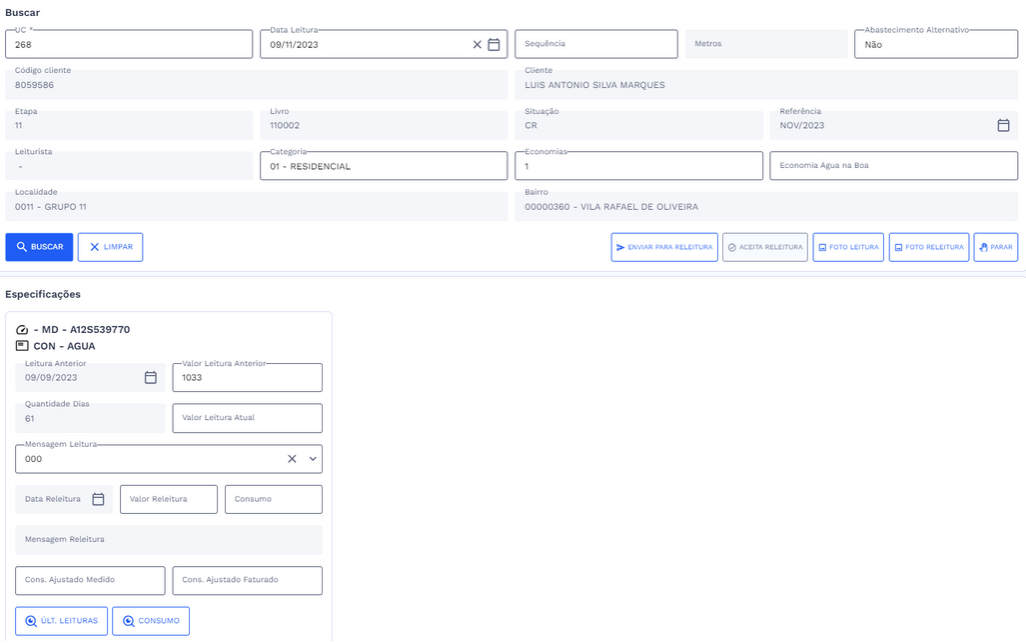Open Foto Leitura

[x=848, y=247]
